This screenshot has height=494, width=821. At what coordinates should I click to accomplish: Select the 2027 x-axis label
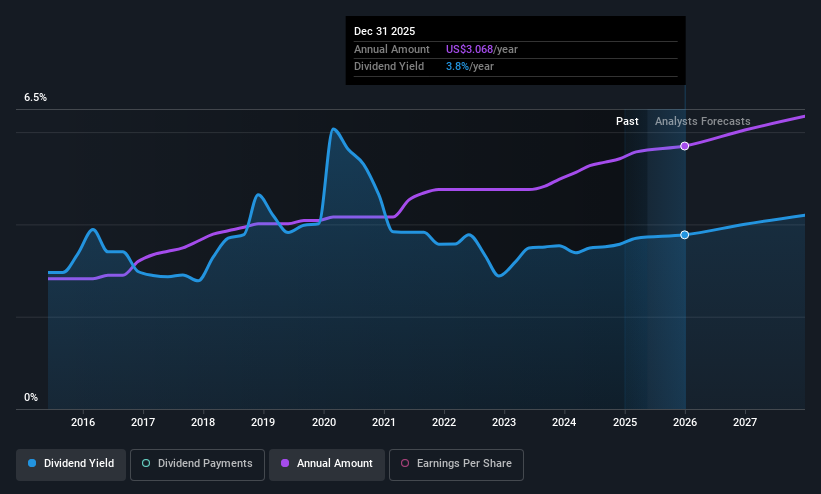745,422
